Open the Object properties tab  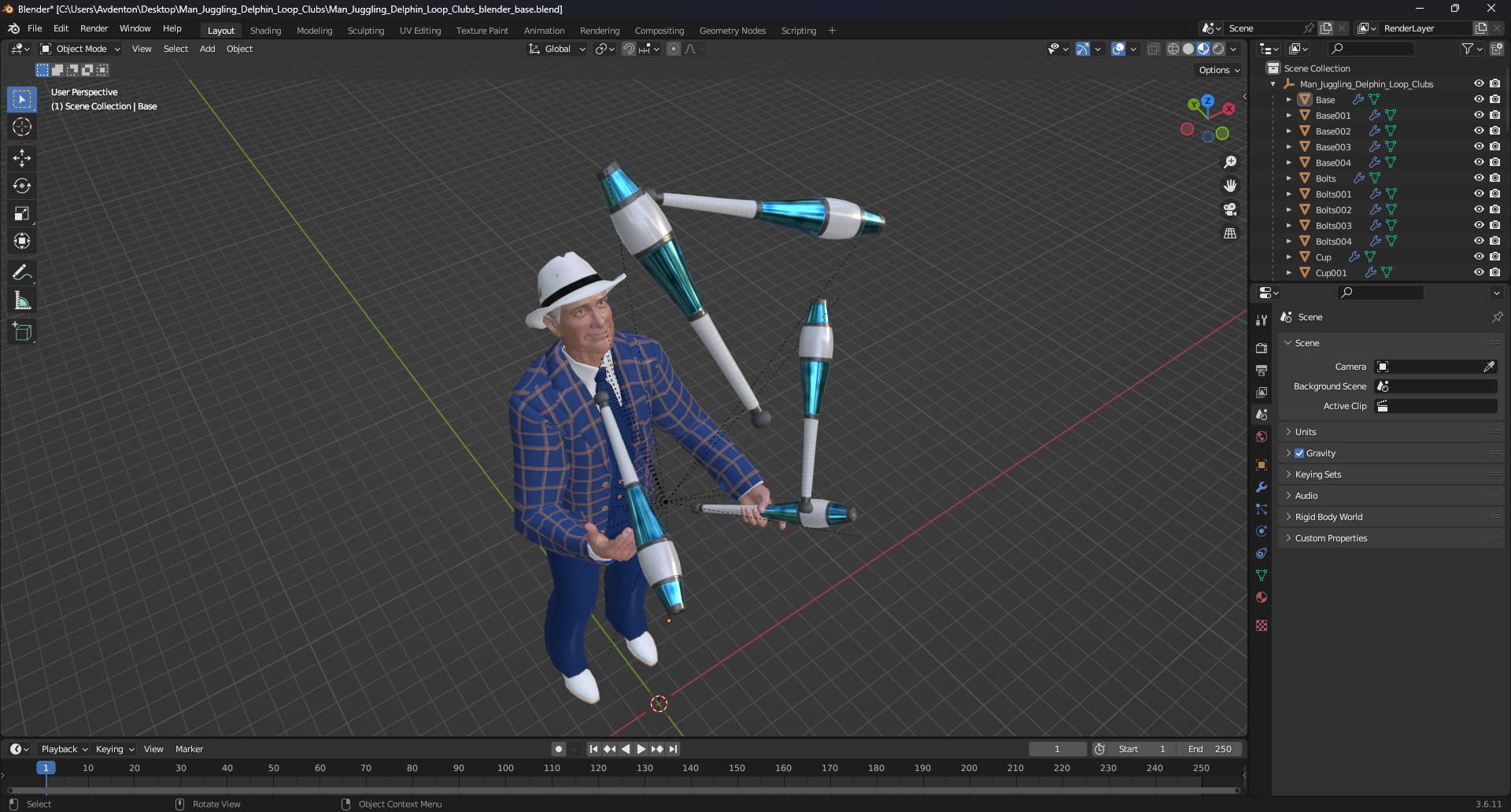coord(1262,465)
